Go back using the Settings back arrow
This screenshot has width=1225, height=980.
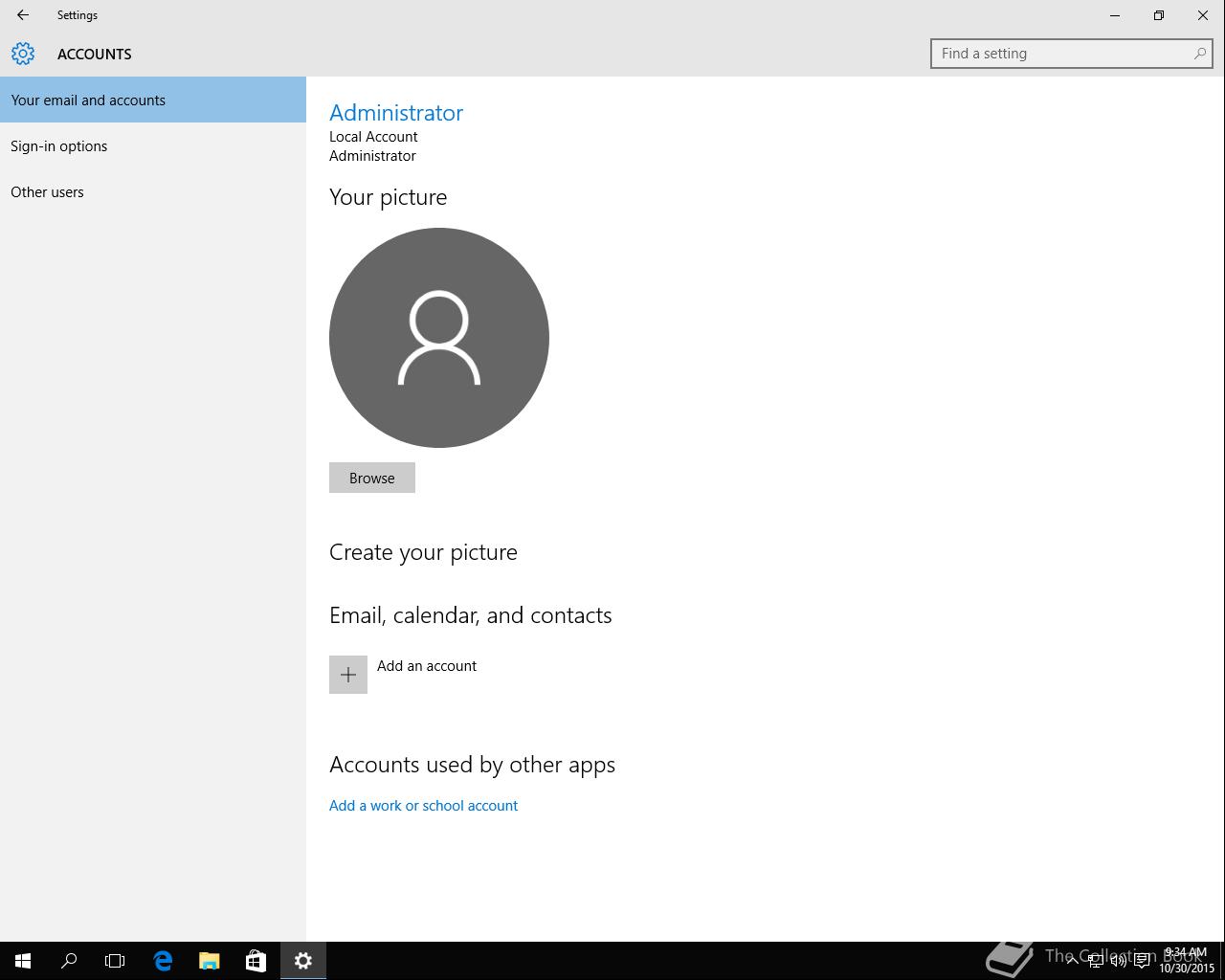[23, 15]
